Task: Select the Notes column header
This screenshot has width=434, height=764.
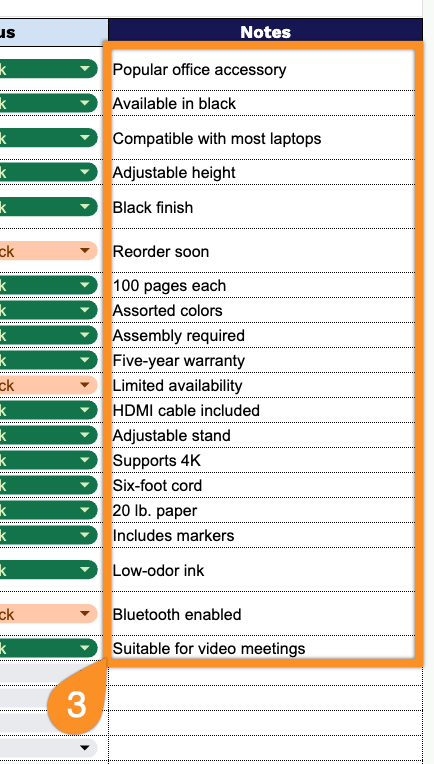Action: coord(265,32)
